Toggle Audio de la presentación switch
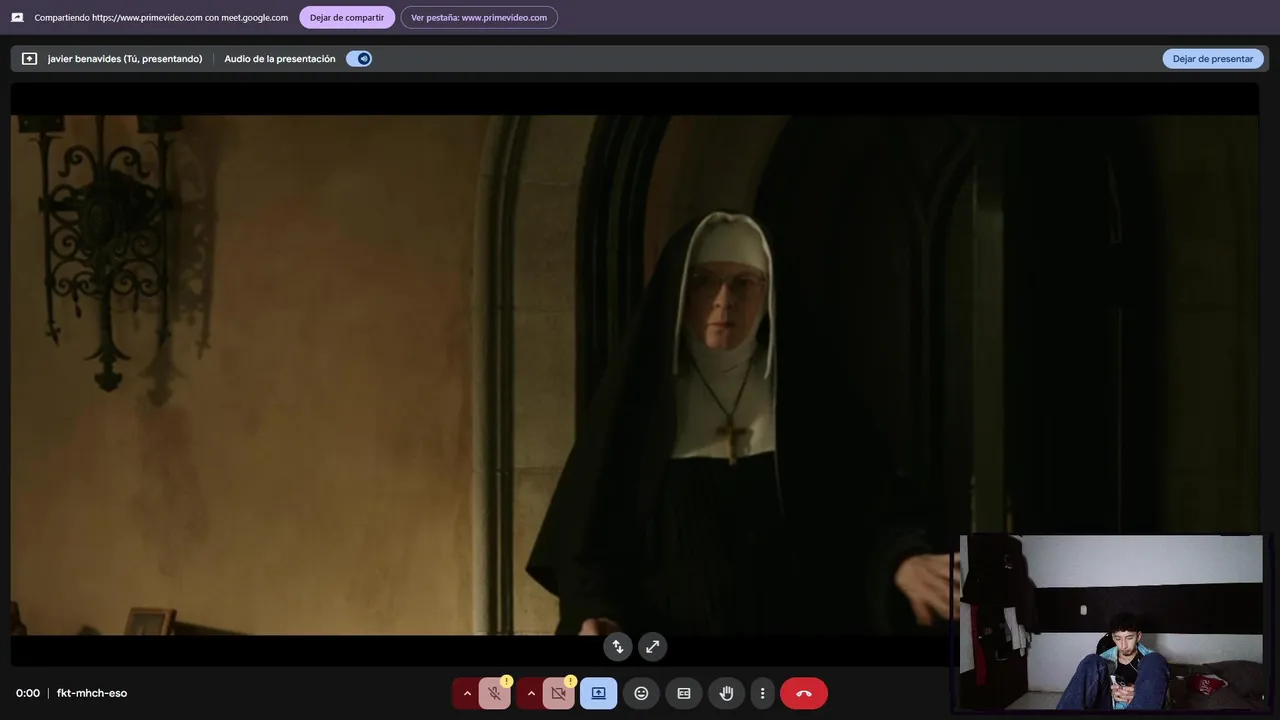The image size is (1280, 720). pyautogui.click(x=359, y=59)
